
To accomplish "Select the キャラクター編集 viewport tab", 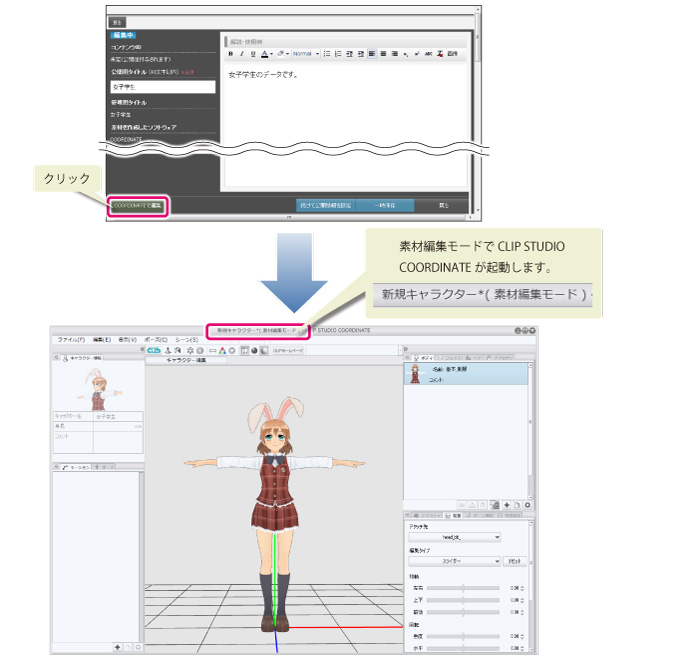I will click(186, 360).
